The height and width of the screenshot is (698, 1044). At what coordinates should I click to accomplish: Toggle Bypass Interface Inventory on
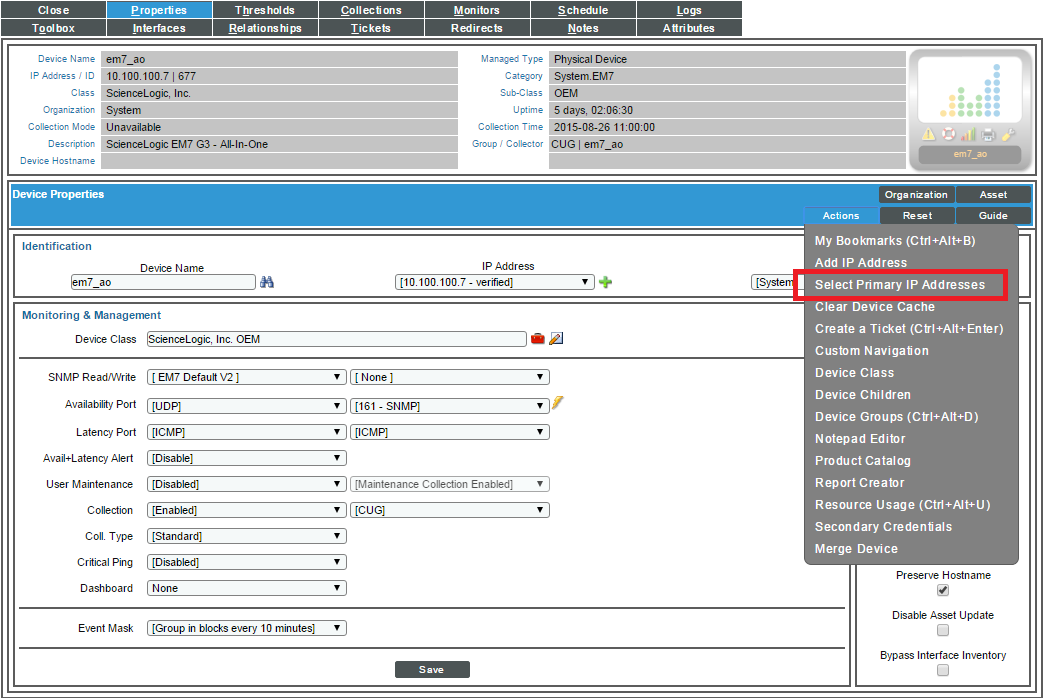click(942, 670)
